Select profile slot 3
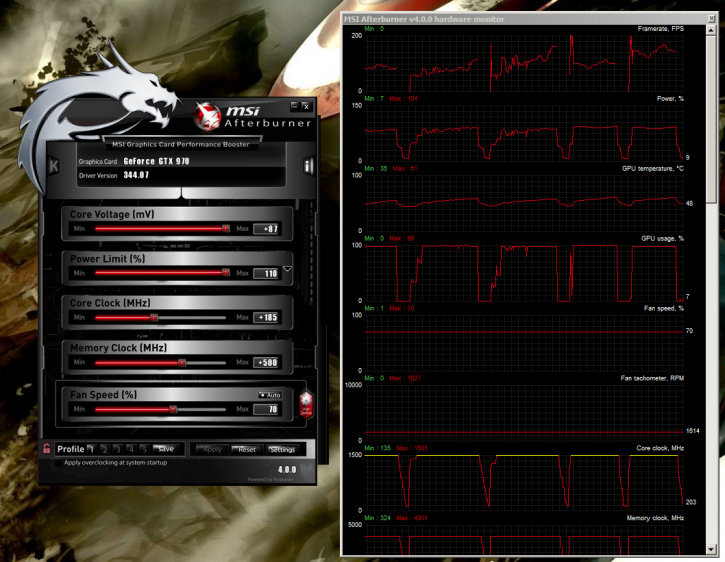The image size is (725, 562). (x=118, y=449)
